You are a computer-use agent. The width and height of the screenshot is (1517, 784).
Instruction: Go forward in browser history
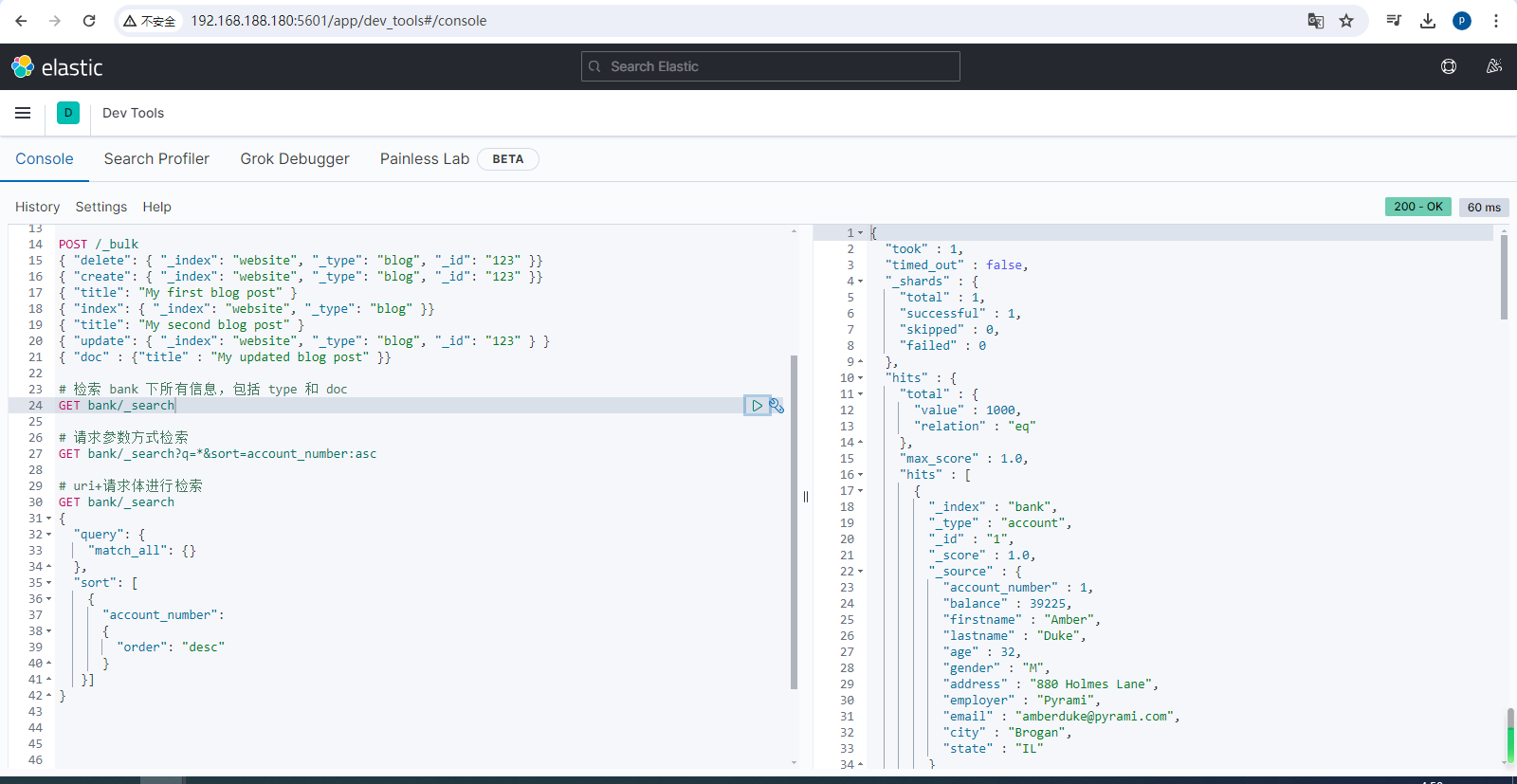(55, 21)
